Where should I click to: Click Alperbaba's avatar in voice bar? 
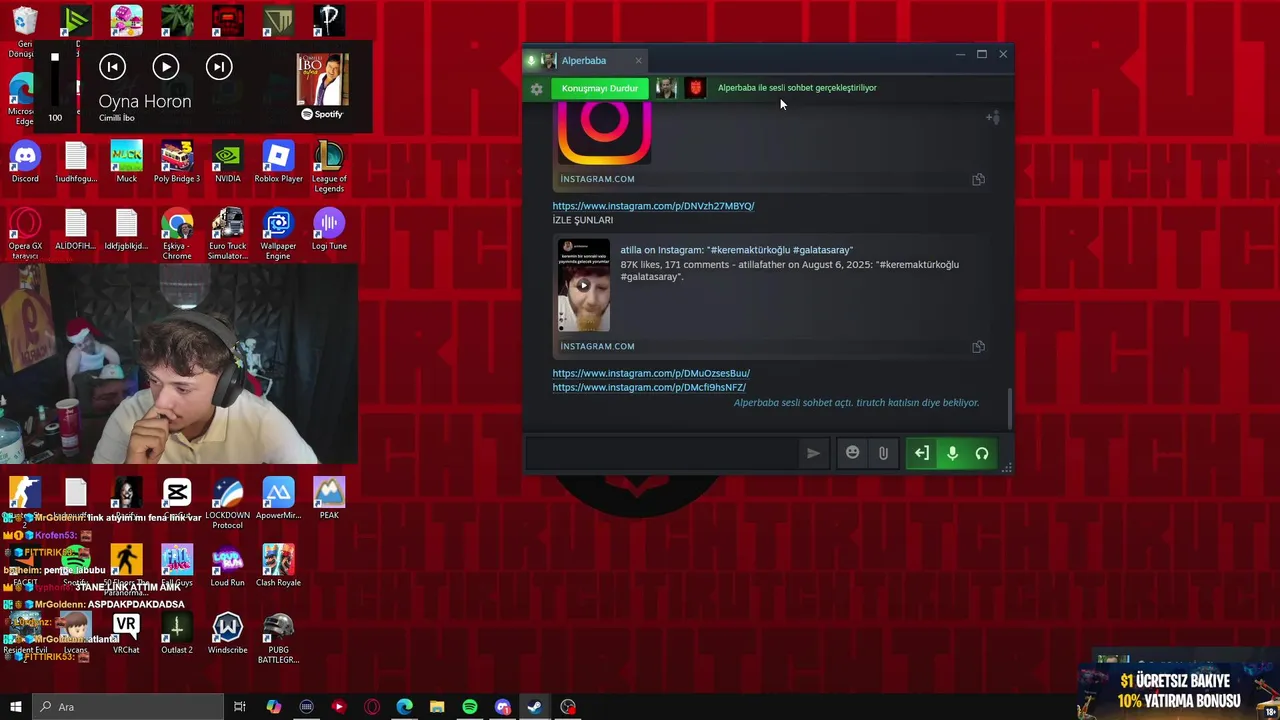click(x=666, y=88)
